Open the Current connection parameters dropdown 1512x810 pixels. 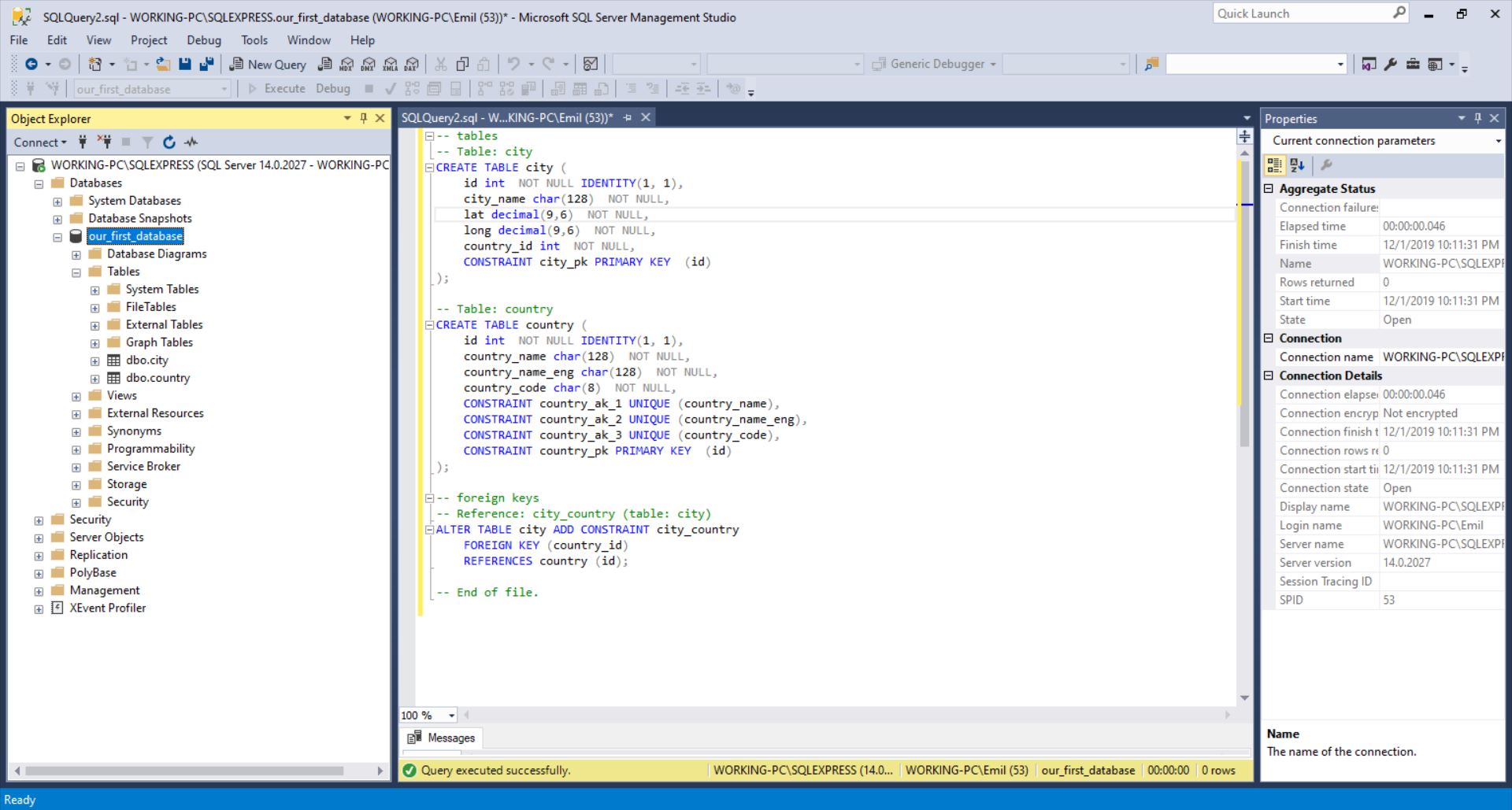point(1497,141)
